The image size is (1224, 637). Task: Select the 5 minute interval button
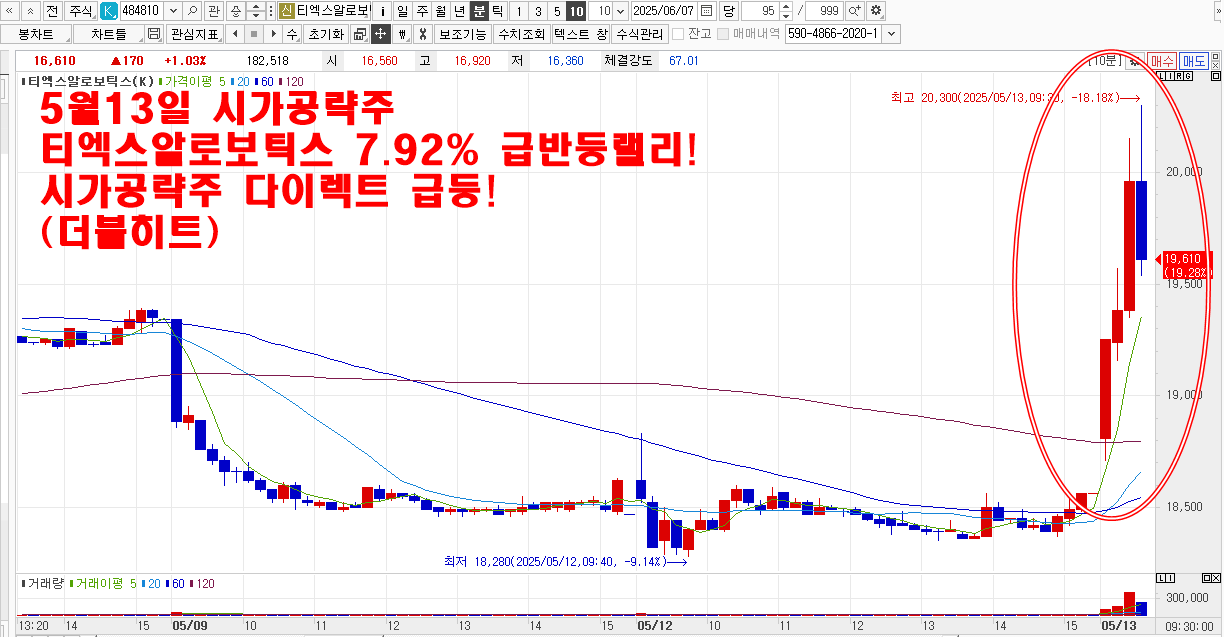click(x=556, y=11)
